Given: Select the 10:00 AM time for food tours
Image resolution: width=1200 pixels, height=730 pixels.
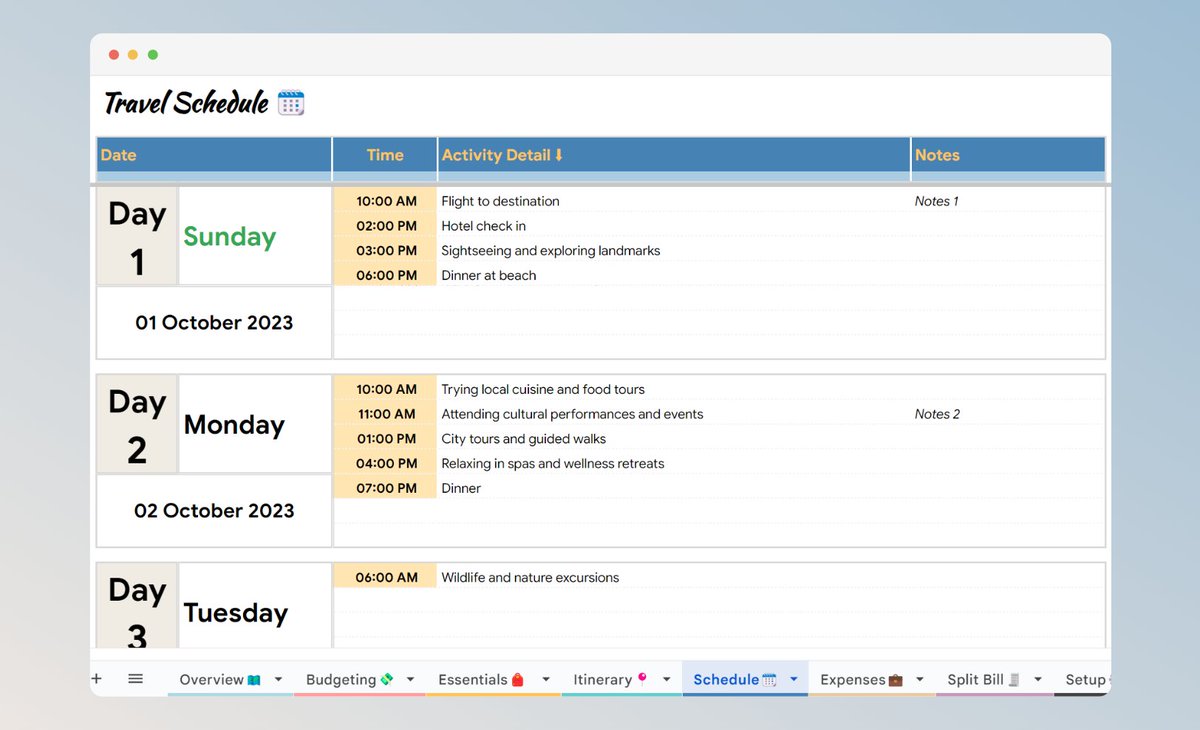Looking at the screenshot, I should pyautogui.click(x=385, y=389).
